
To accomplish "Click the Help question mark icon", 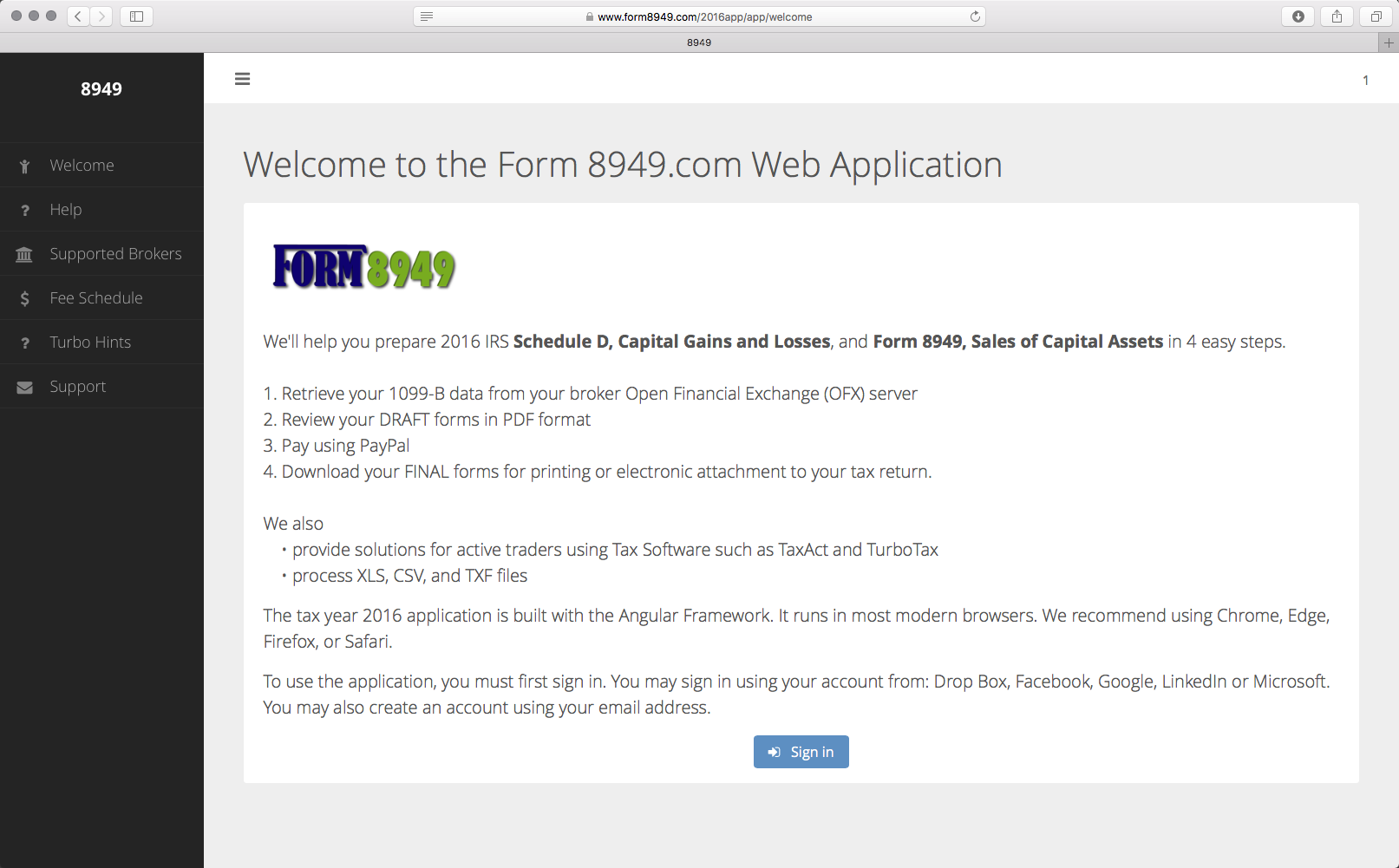I will tap(25, 211).
